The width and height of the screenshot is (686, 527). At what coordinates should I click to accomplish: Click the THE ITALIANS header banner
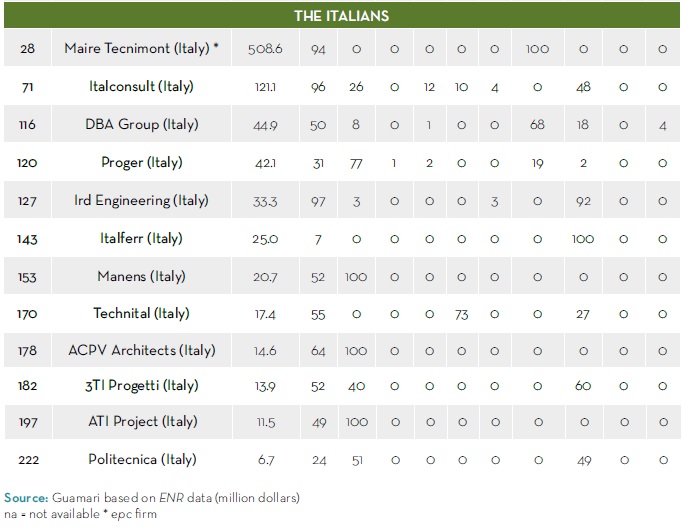(x=342, y=16)
